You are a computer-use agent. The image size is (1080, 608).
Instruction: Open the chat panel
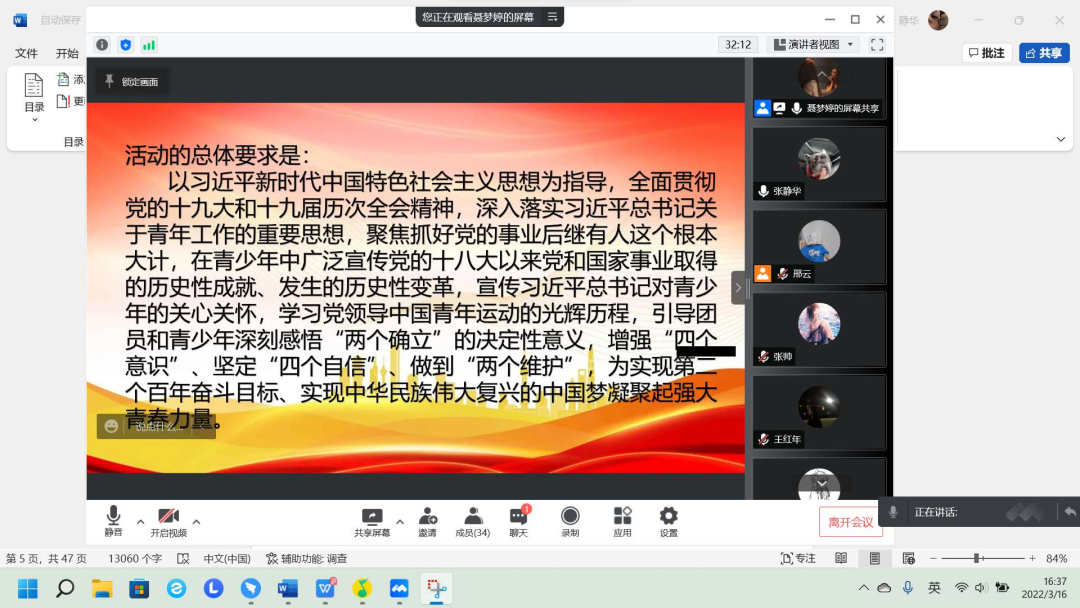tap(518, 520)
